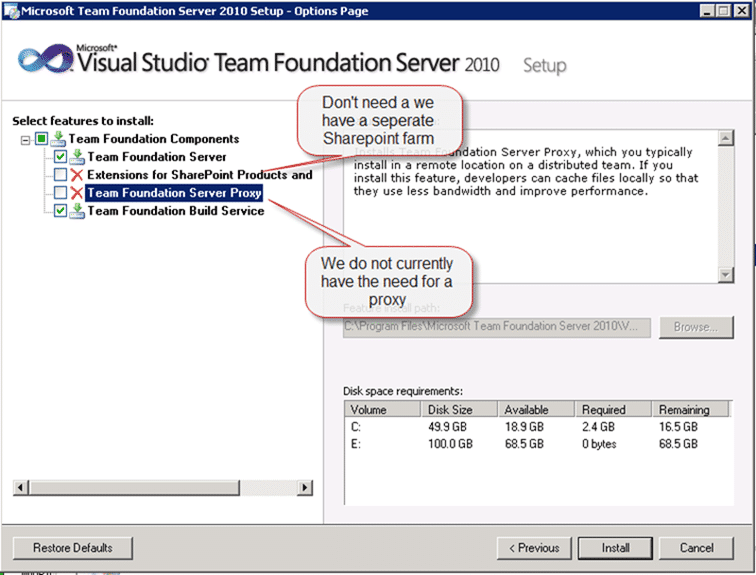Screen dimensions: 756x575
Task: Click description box scroll up arrow
Action: pos(726,138)
